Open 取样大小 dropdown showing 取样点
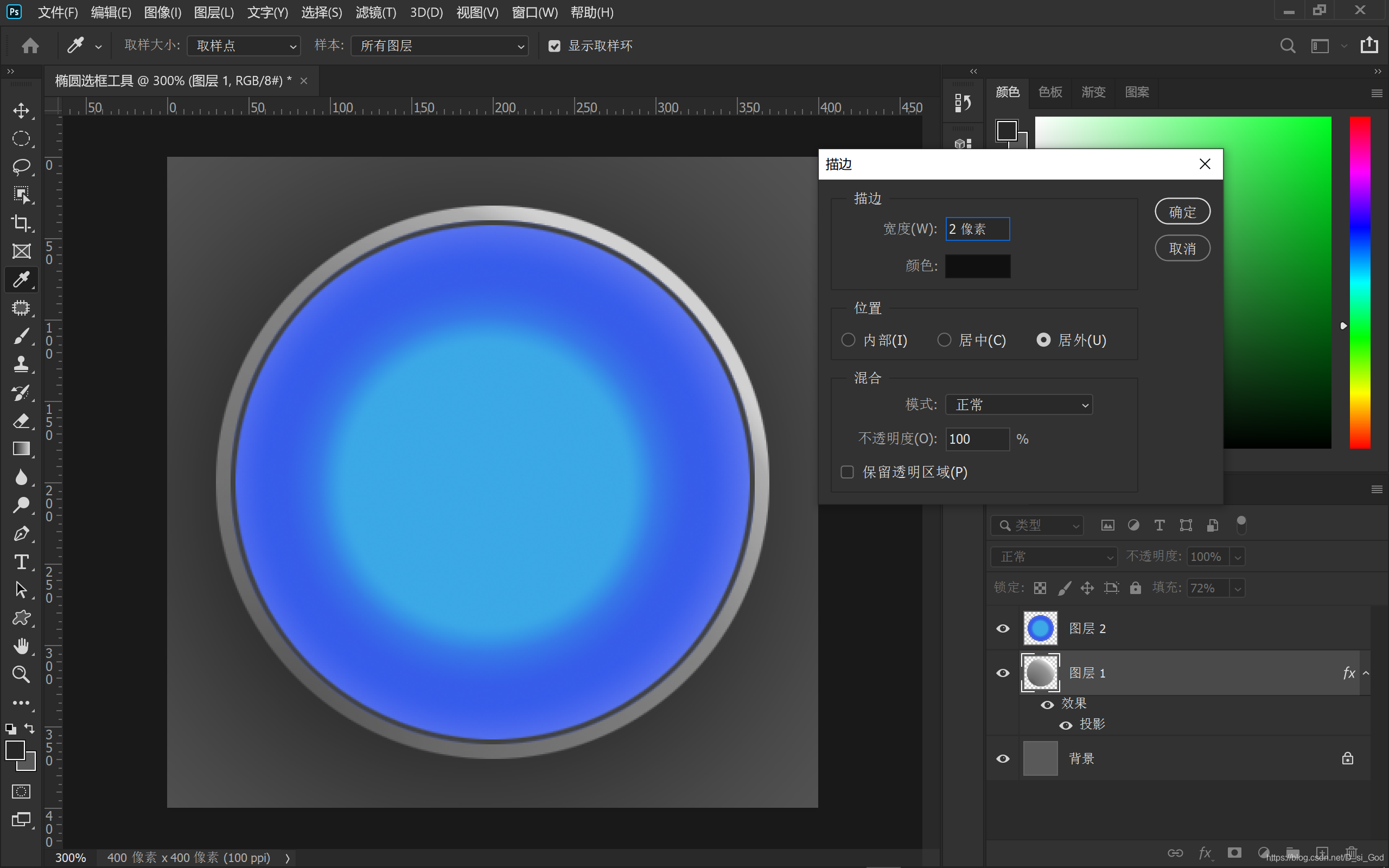This screenshot has width=1389, height=868. pos(244,46)
